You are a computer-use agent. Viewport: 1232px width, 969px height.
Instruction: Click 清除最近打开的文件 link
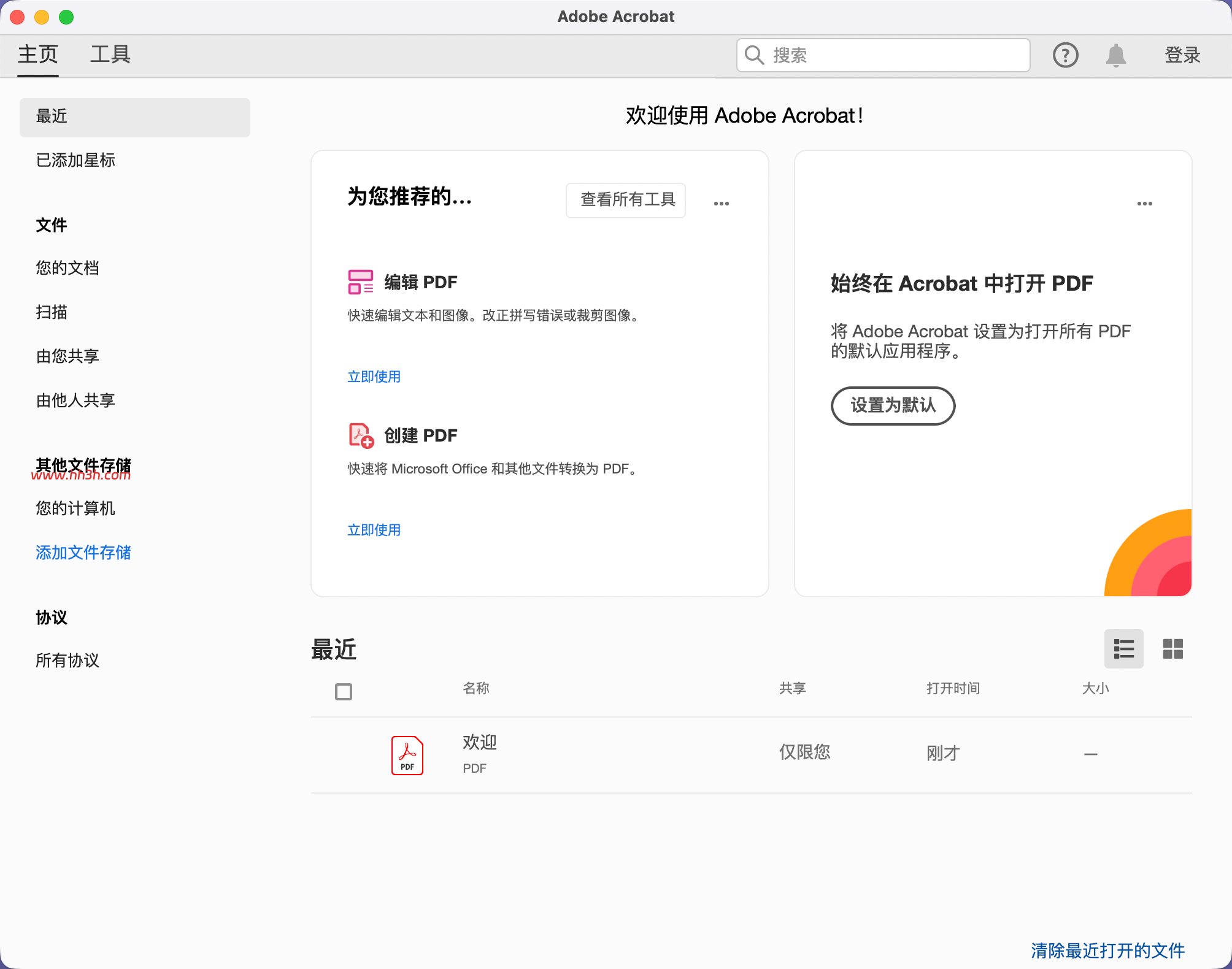point(1108,951)
